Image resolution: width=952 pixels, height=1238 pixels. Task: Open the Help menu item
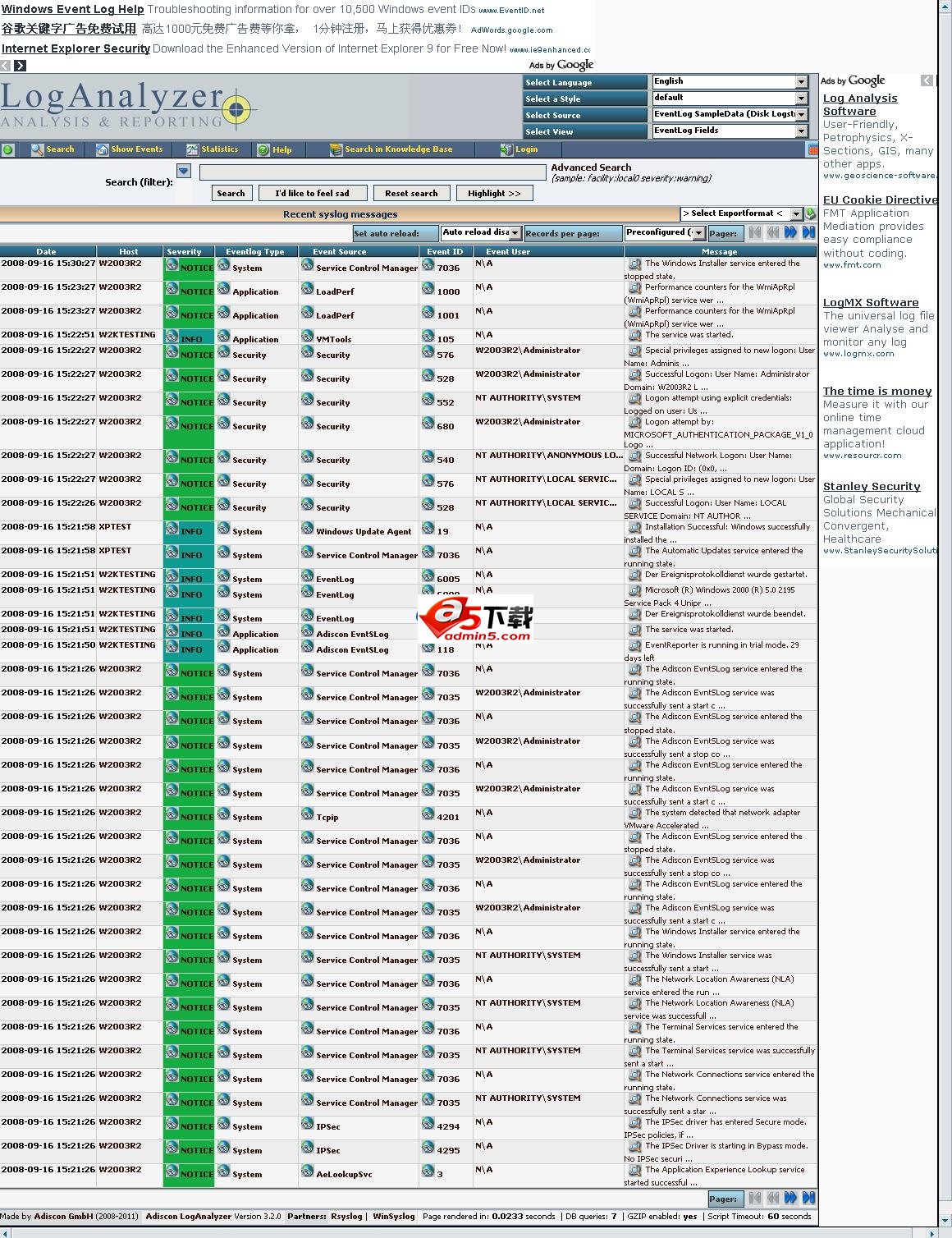274,149
